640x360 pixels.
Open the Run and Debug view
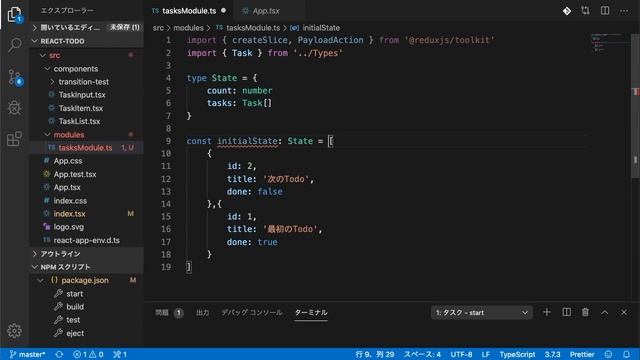15,108
